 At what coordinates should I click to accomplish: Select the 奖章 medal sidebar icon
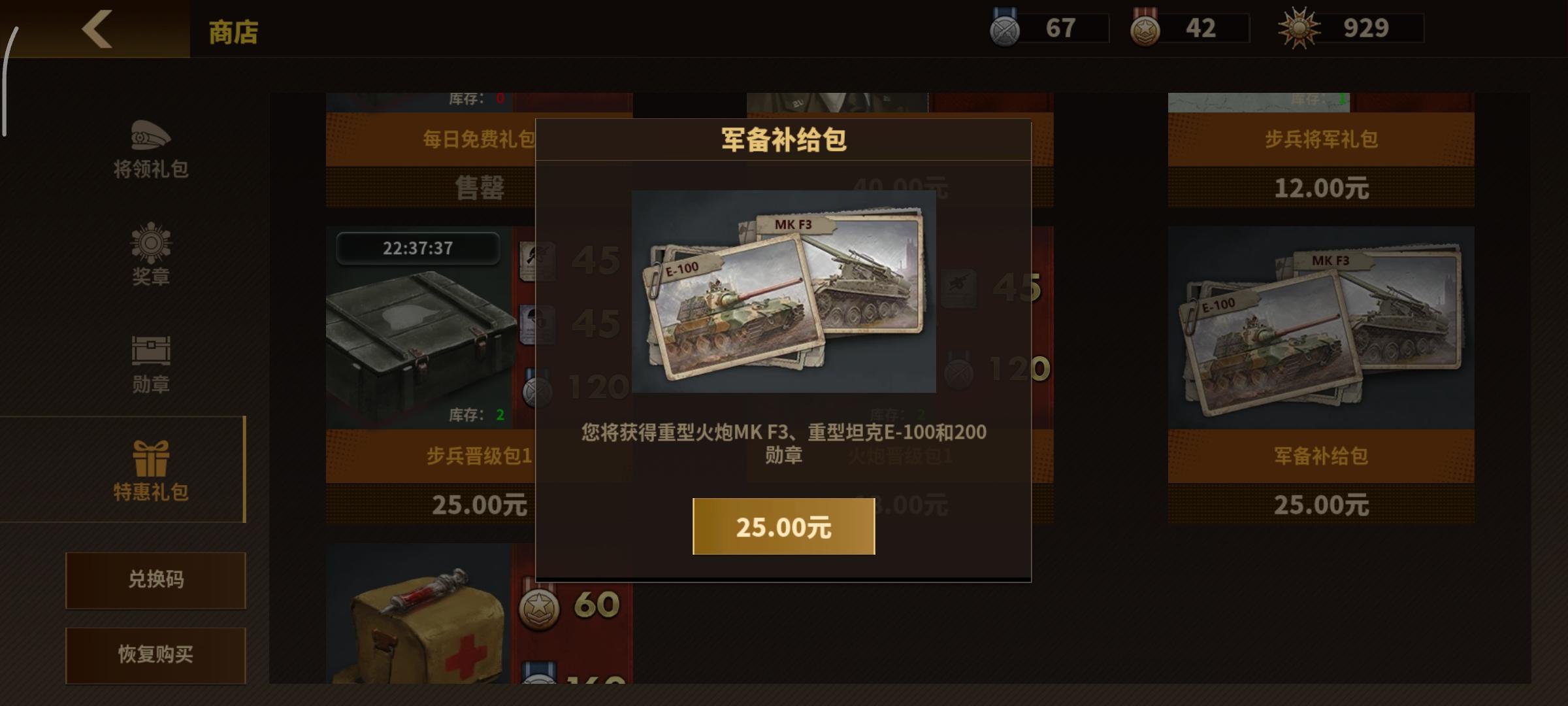(151, 243)
